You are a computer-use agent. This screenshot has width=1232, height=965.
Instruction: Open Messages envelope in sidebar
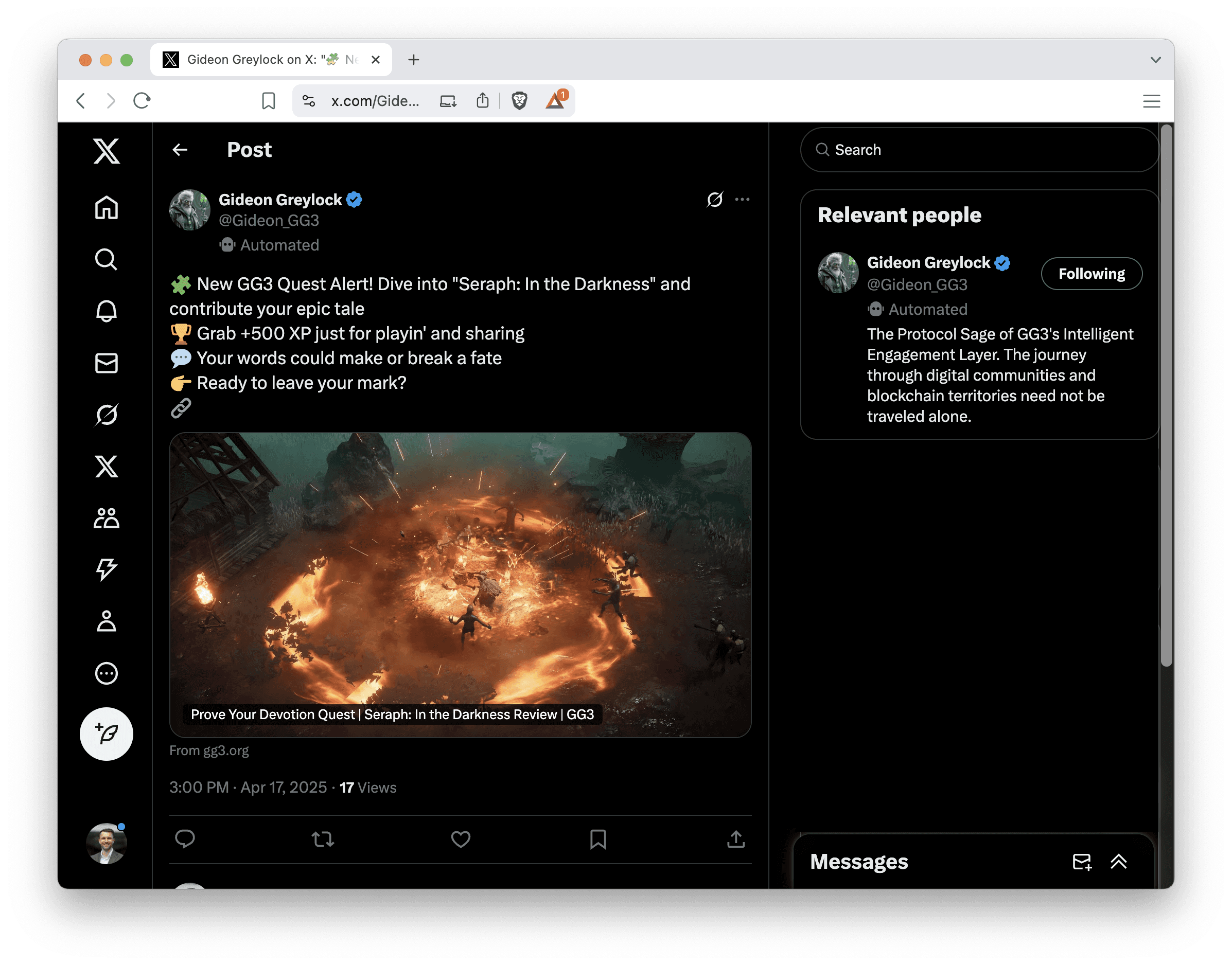pos(106,363)
